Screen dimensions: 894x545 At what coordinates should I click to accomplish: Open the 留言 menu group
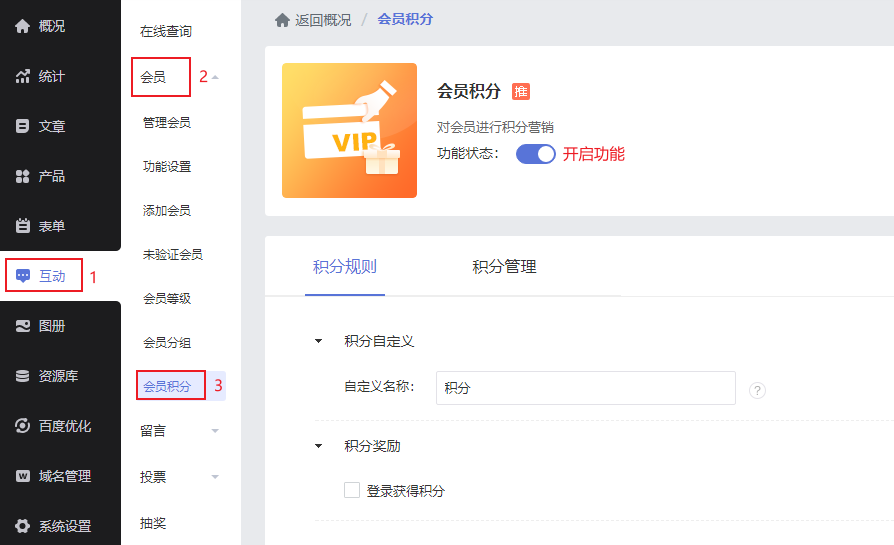coord(153,431)
